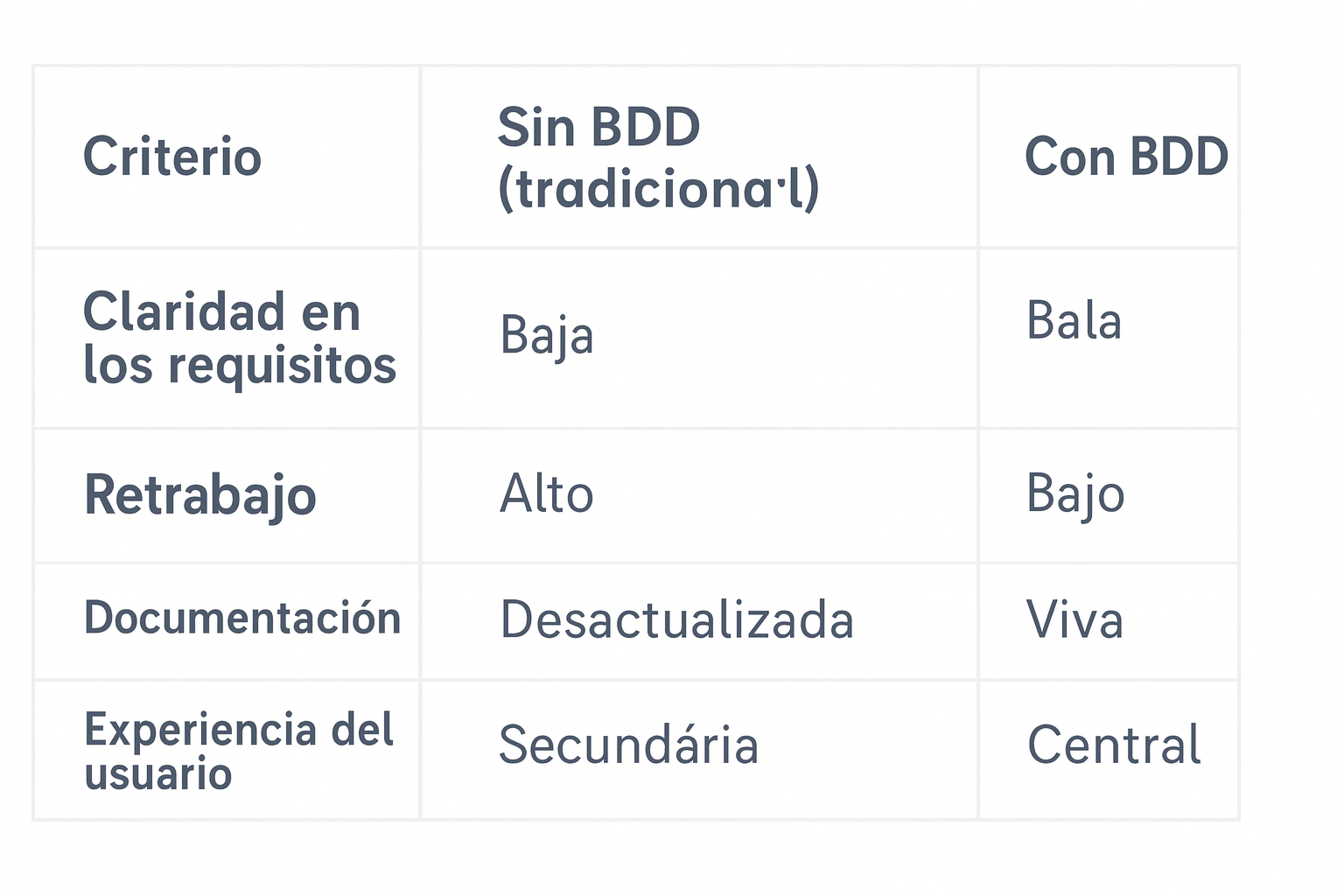Click the Documentación row label
Image resolution: width=1344 pixels, height=896 pixels.
(242, 618)
